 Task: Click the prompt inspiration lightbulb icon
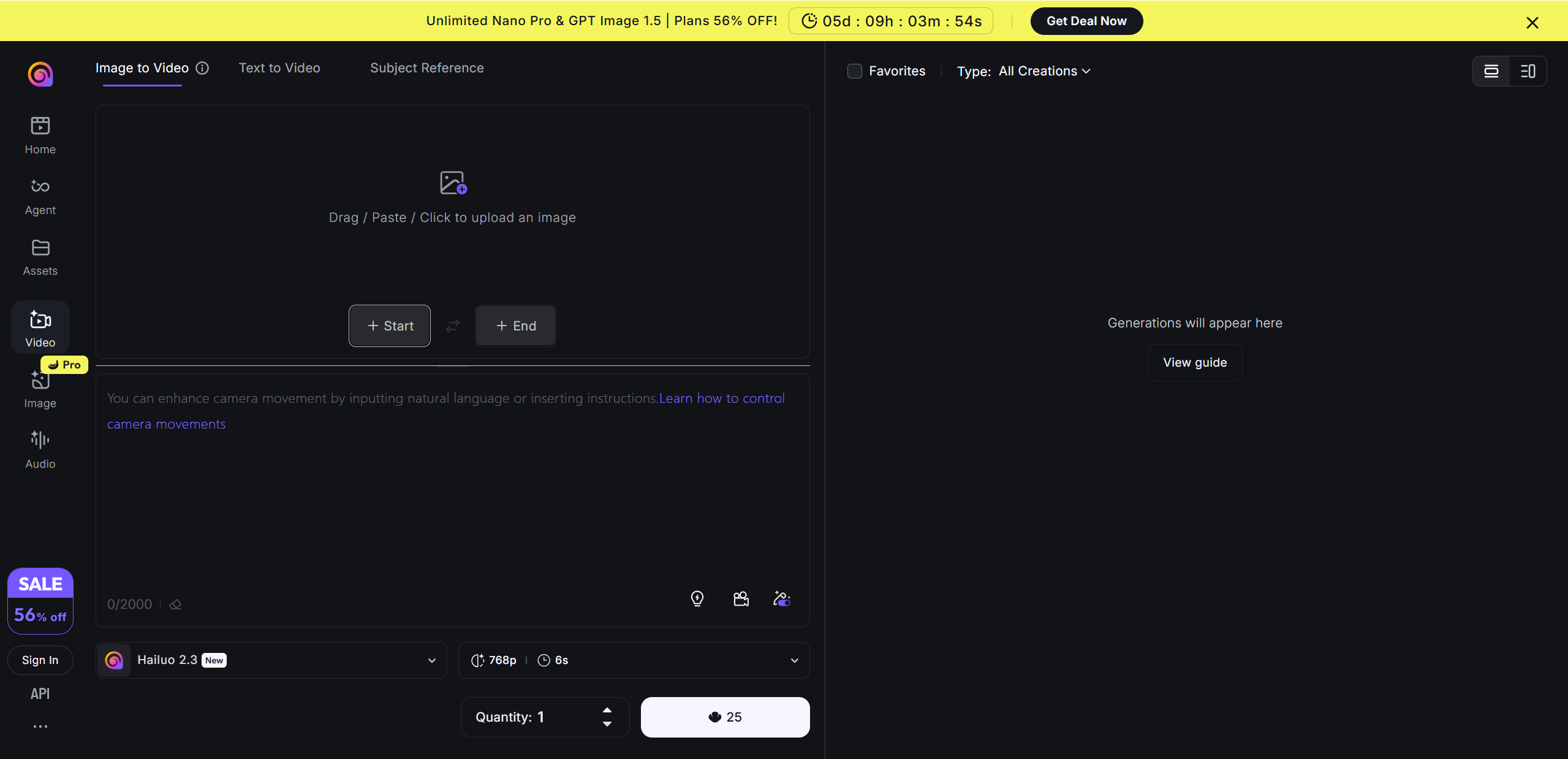697,599
